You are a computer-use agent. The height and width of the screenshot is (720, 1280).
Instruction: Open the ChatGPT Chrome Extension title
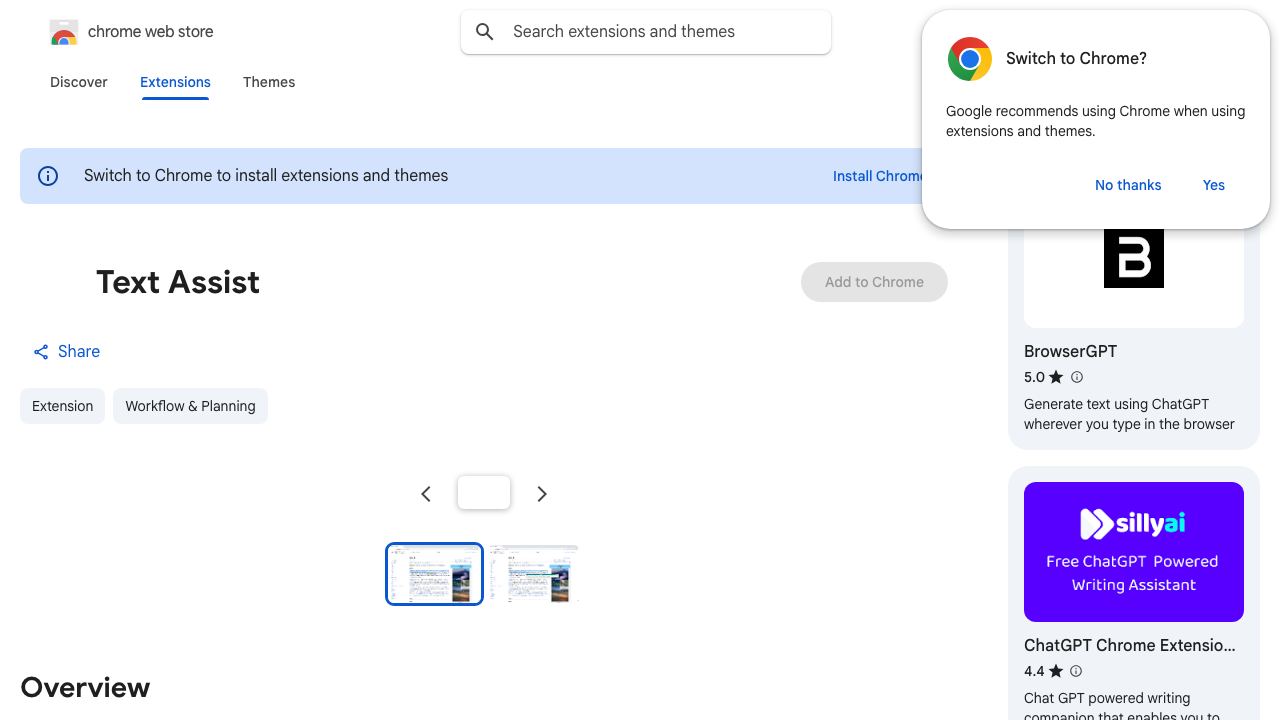pyautogui.click(x=1130, y=646)
